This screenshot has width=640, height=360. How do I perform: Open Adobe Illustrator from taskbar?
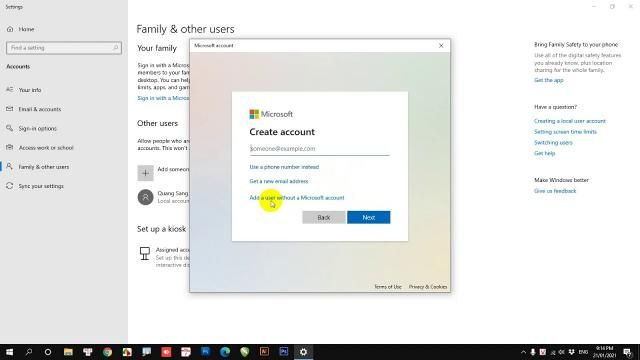(264, 352)
